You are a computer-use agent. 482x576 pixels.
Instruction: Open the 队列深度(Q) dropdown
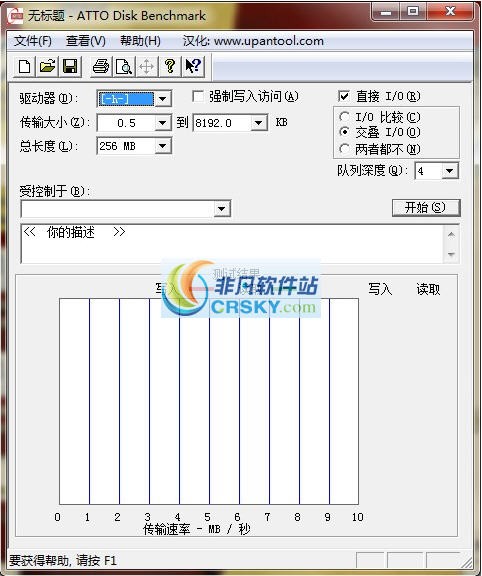pos(450,171)
